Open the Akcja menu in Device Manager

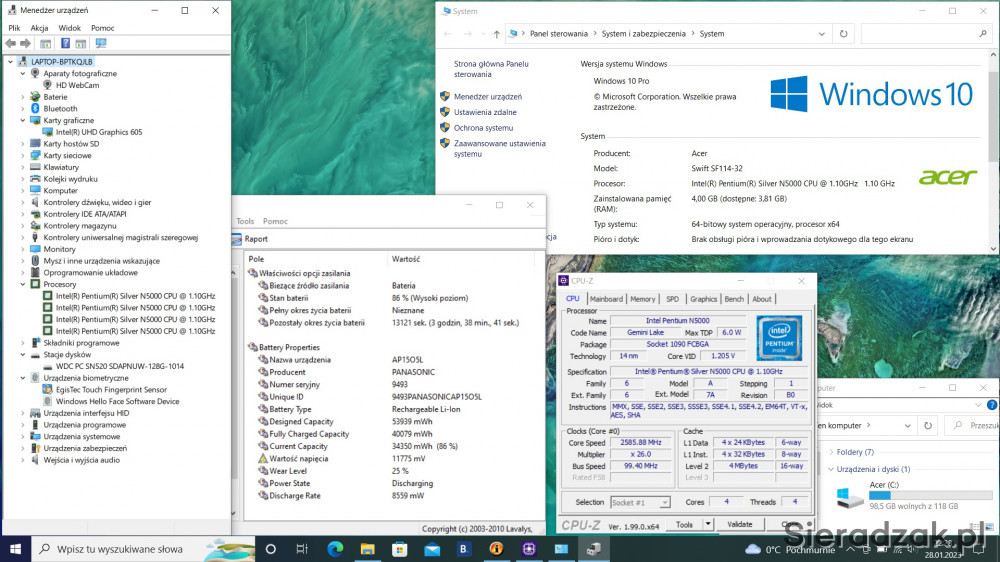39,28
